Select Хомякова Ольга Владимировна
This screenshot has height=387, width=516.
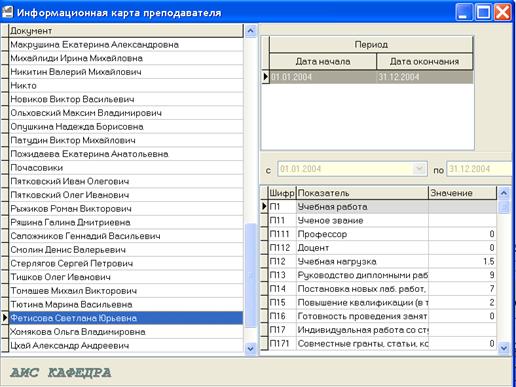tap(126, 332)
